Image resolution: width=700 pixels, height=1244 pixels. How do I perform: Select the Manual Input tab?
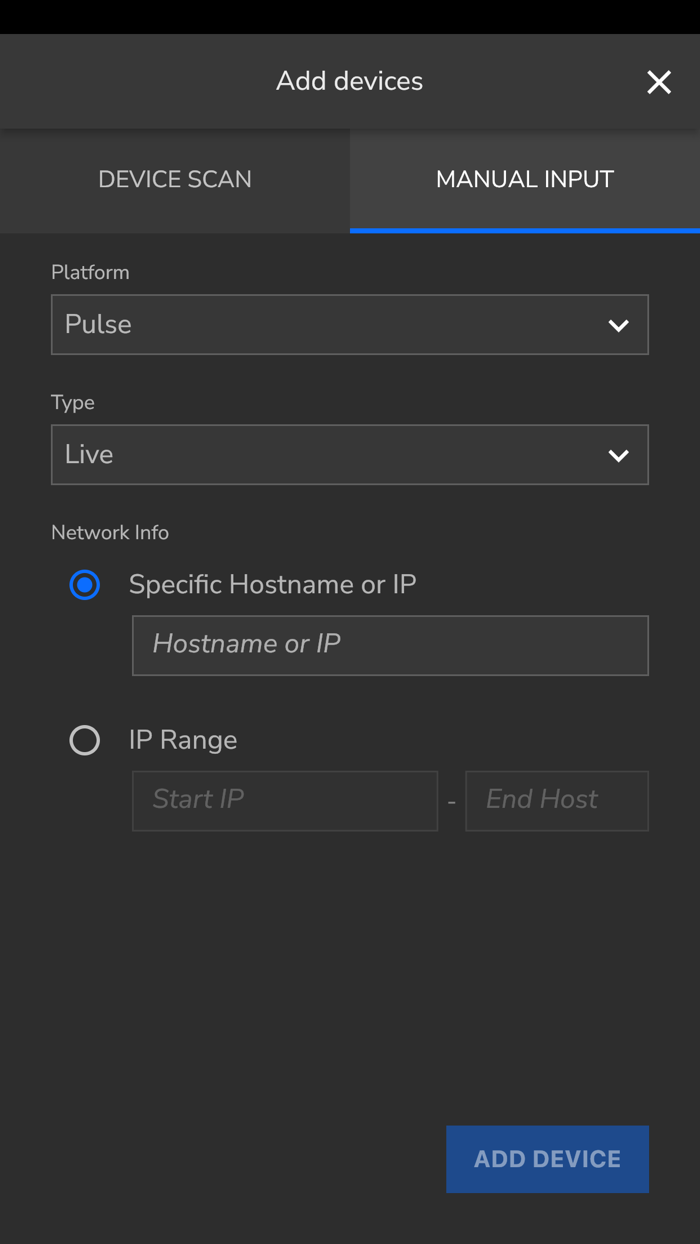click(x=524, y=180)
